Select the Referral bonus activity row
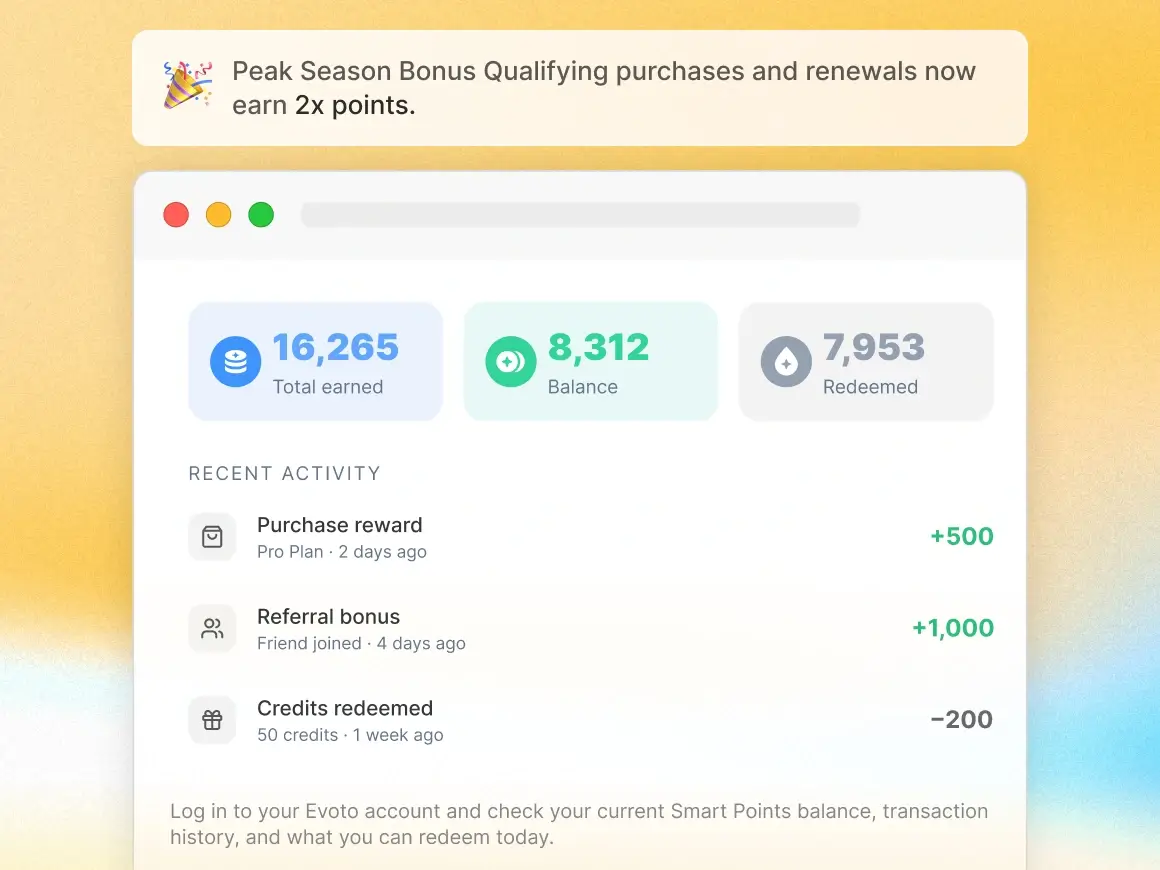 pyautogui.click(x=591, y=629)
